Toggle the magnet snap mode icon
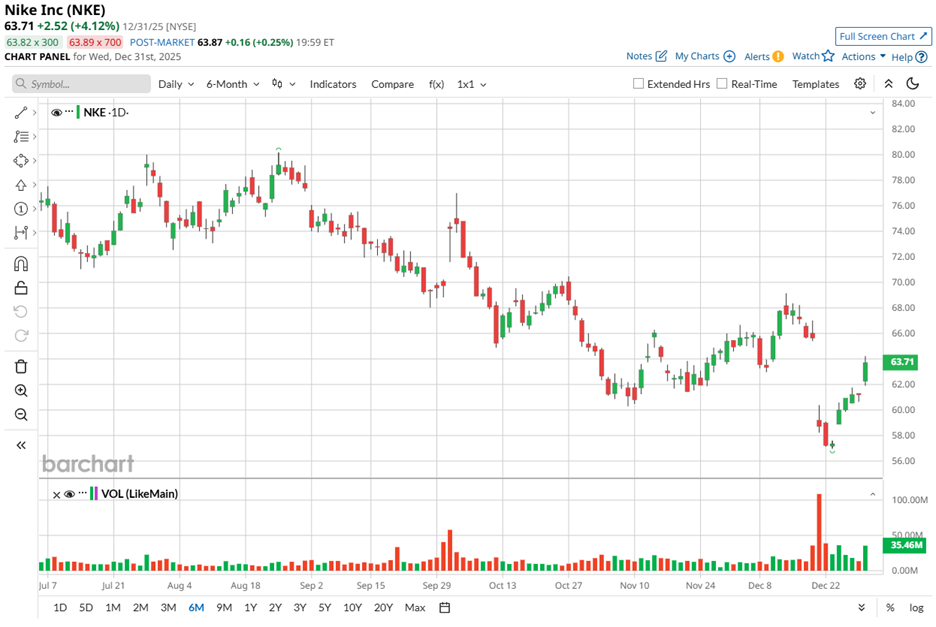Image resolution: width=936 pixels, height=627 pixels. tap(21, 263)
